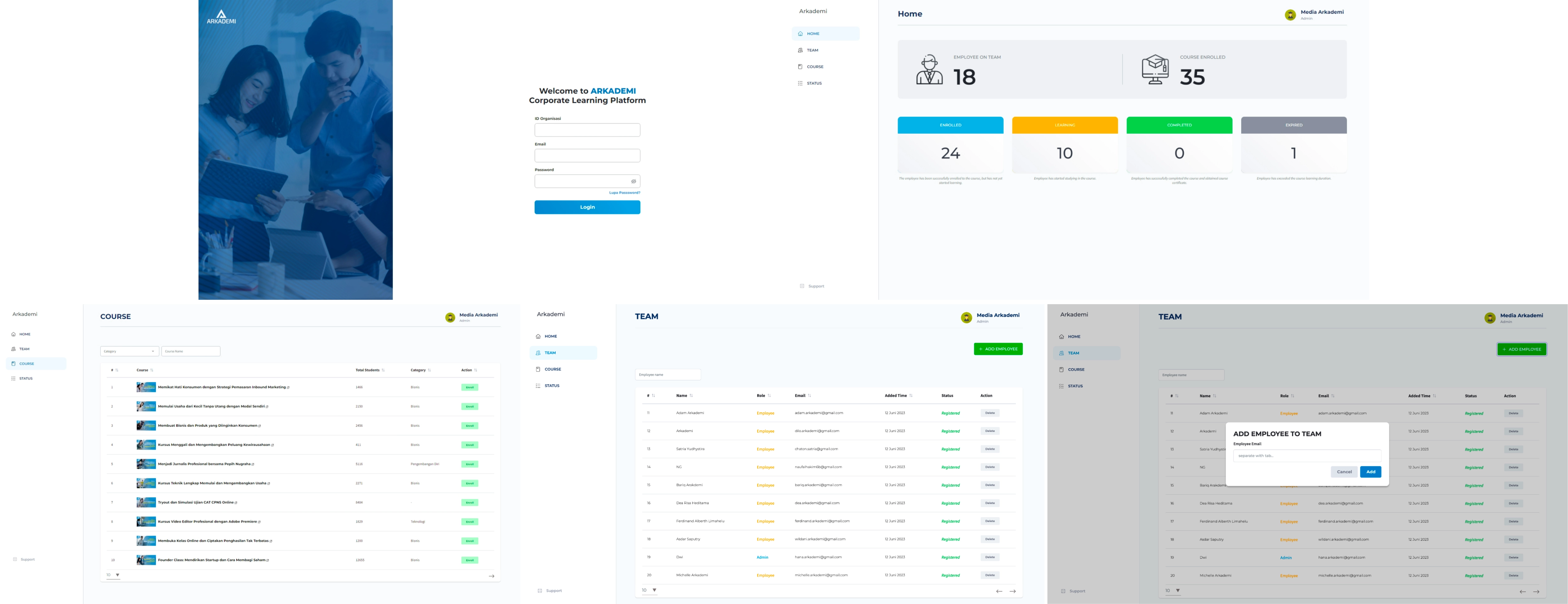Open STATUS in the Course page sidebar
The width and height of the screenshot is (1568, 604).
[x=26, y=379]
